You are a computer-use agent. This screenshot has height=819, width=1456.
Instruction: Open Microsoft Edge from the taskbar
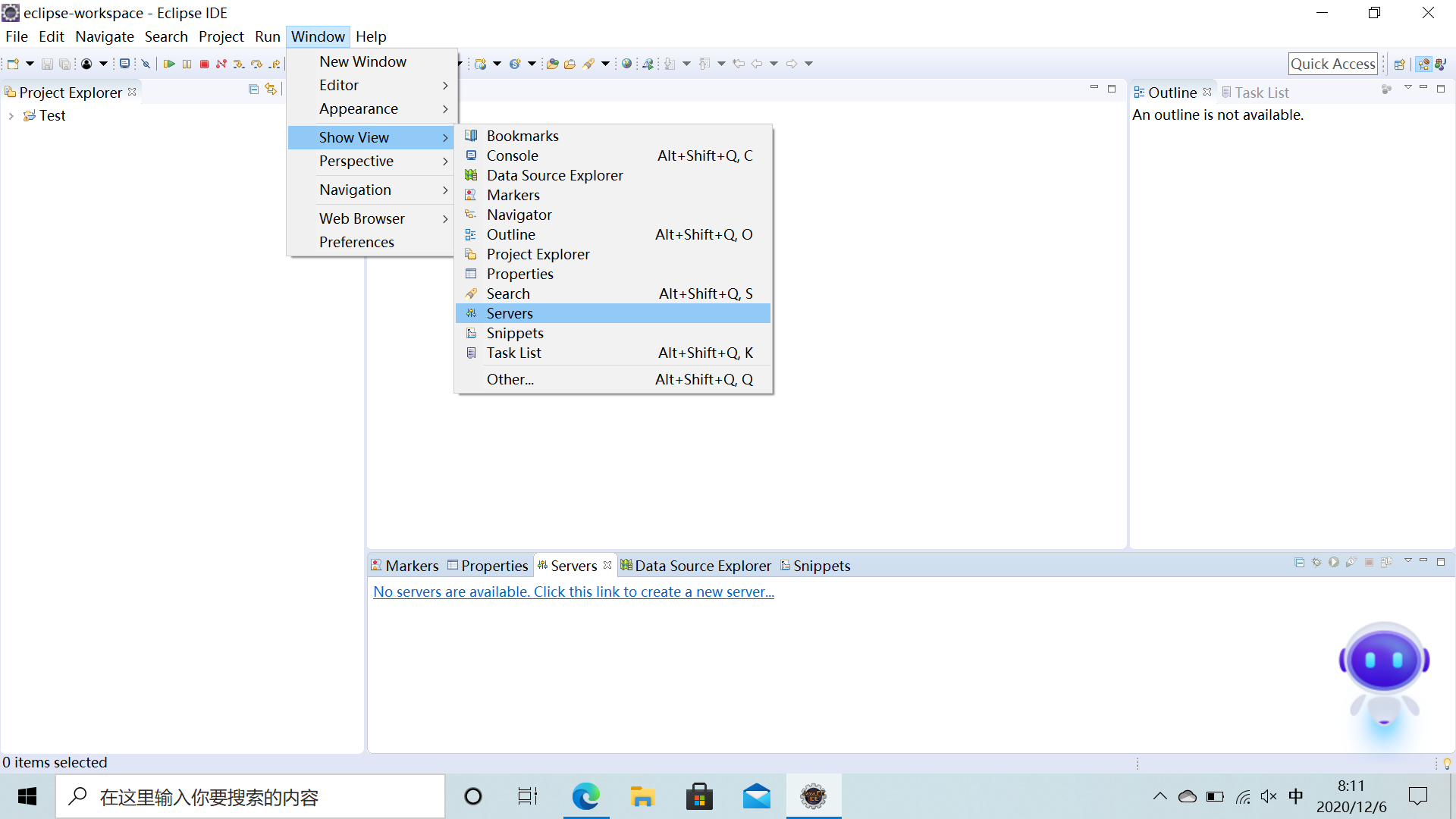click(585, 797)
